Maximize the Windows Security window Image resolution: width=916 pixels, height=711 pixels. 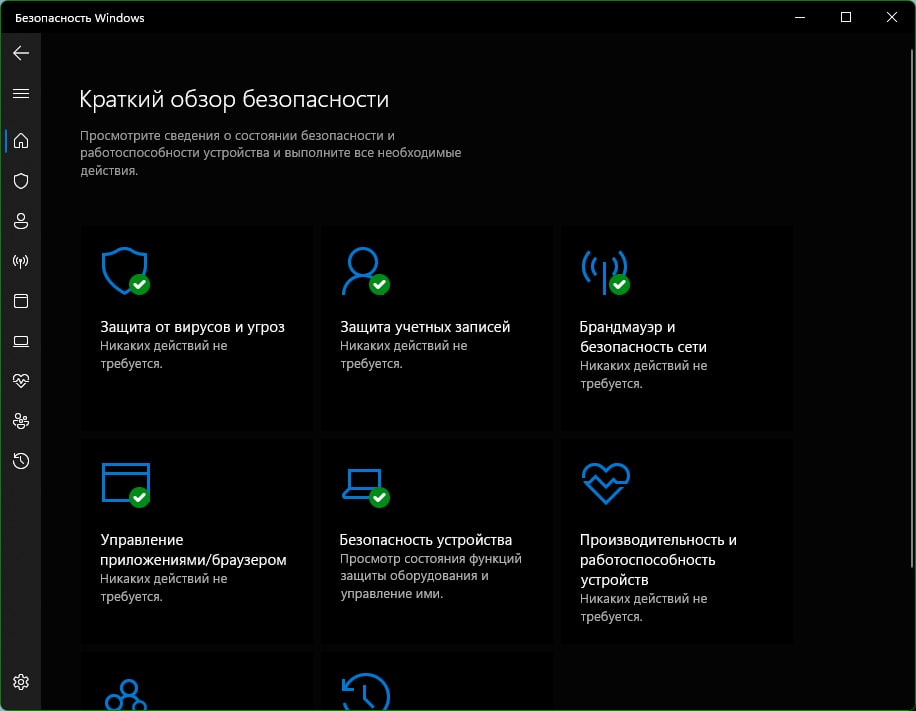click(x=846, y=18)
